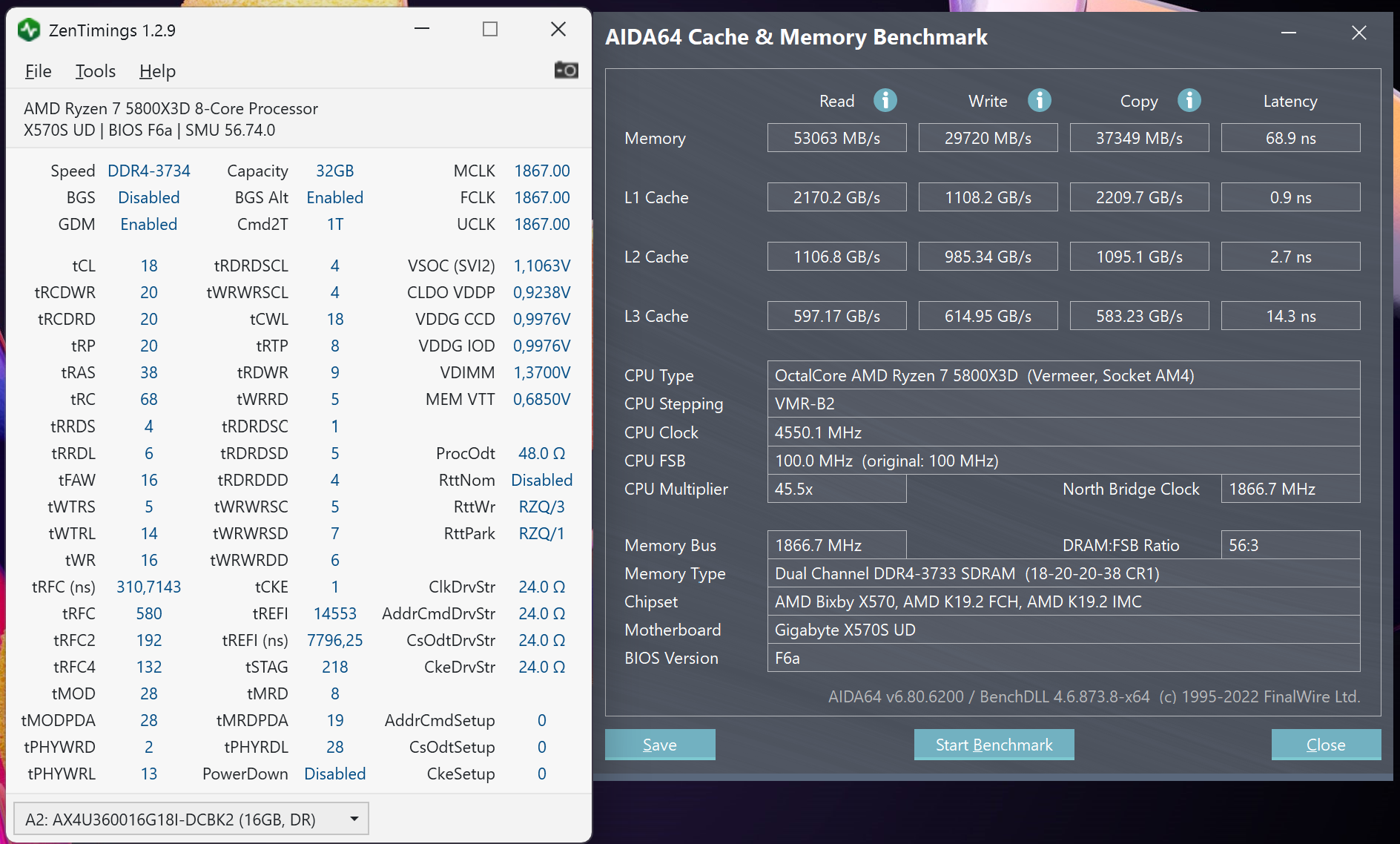Click the Memory Latency value box
1400x844 pixels.
1290,138
